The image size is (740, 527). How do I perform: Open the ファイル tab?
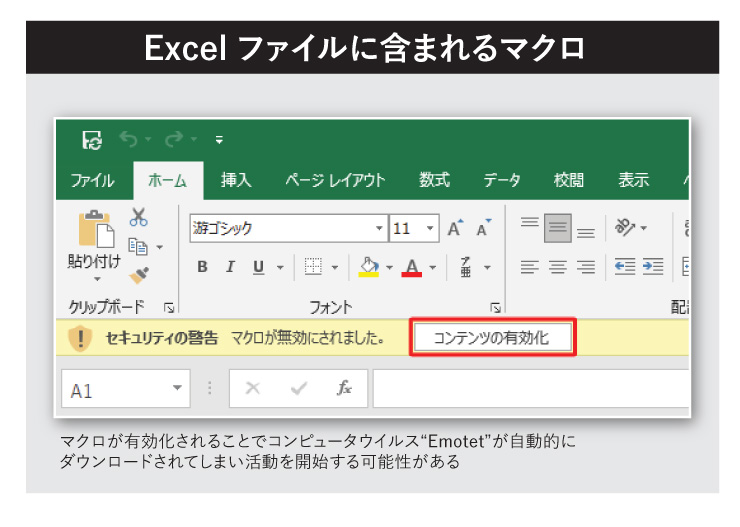click(x=92, y=180)
